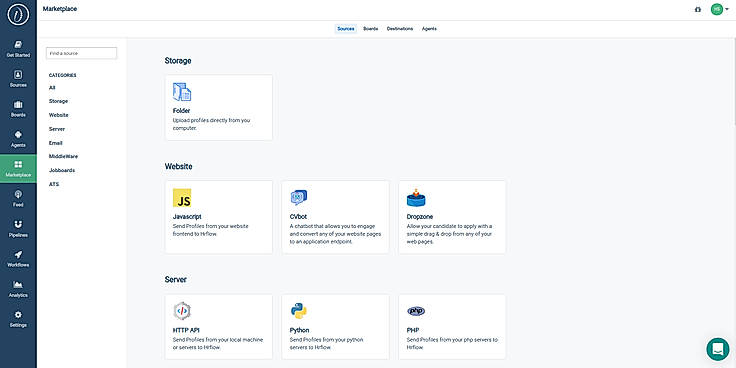Image resolution: width=736 pixels, height=368 pixels.
Task: Filter by Website category
Action: tap(58, 115)
